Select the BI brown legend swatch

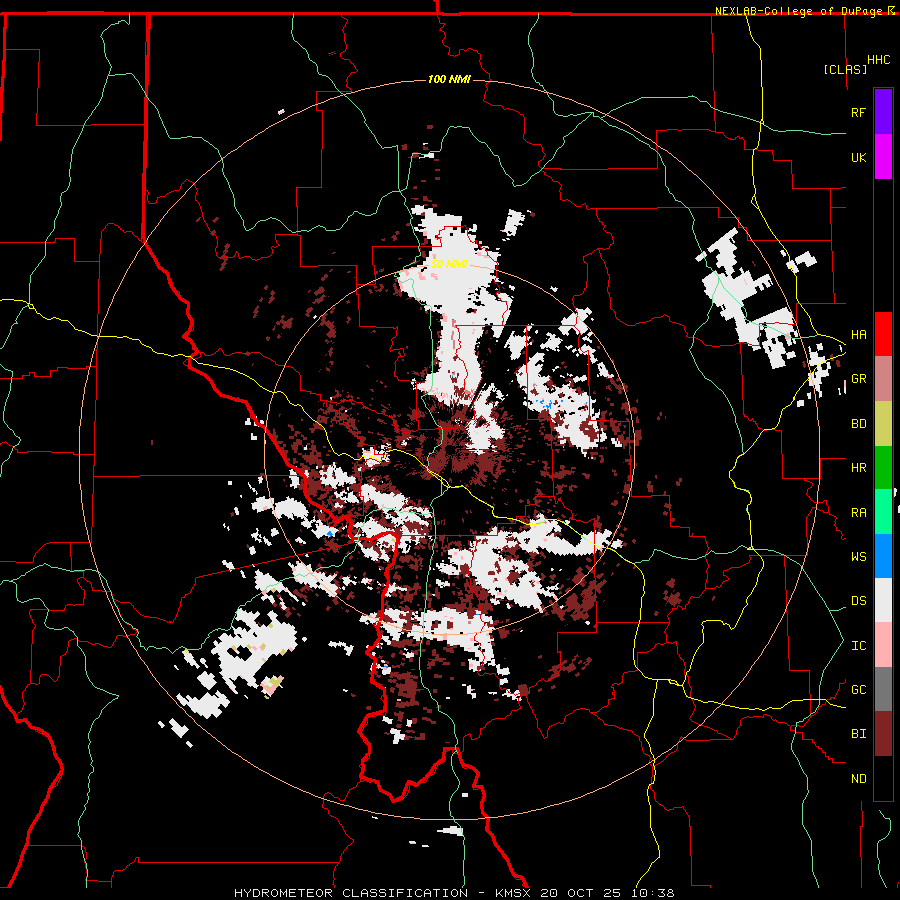click(883, 734)
